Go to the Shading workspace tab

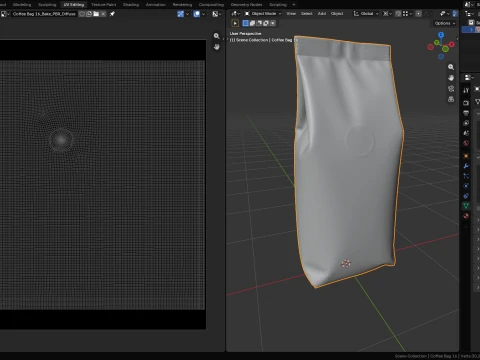(131, 5)
